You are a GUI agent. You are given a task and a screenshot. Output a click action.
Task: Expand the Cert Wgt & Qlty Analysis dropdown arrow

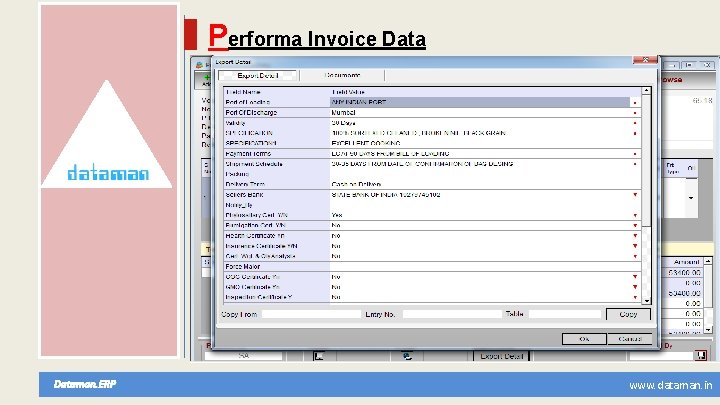point(635,256)
